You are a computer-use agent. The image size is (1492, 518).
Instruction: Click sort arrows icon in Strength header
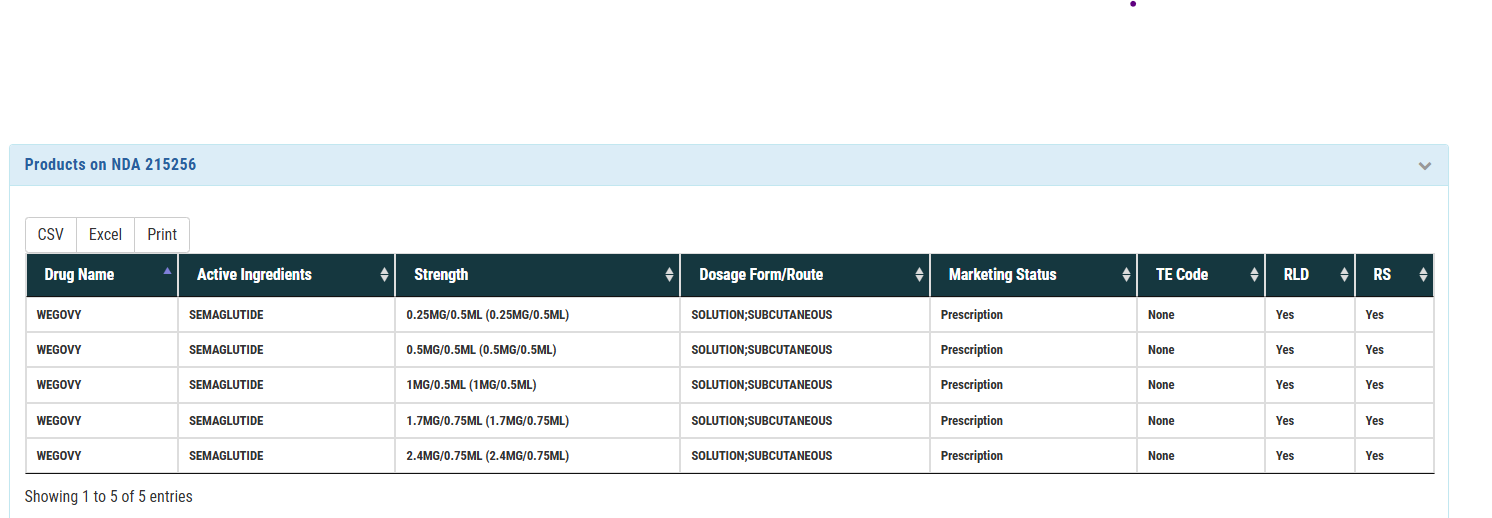(669, 275)
